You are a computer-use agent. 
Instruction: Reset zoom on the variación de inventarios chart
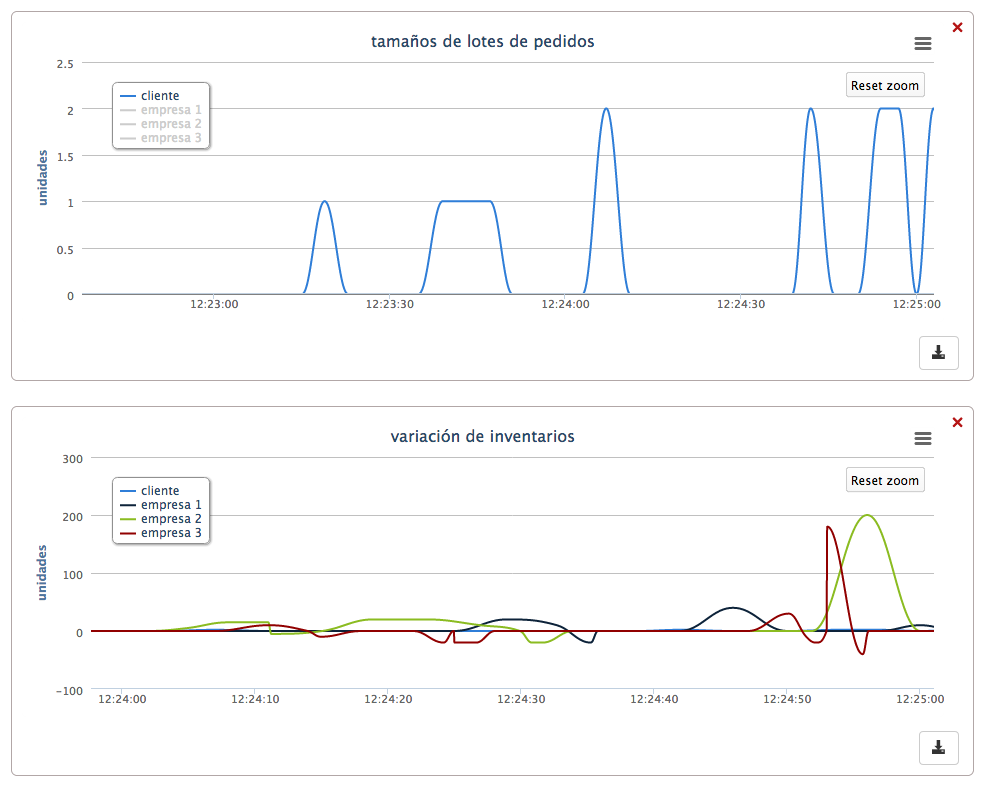(884, 481)
